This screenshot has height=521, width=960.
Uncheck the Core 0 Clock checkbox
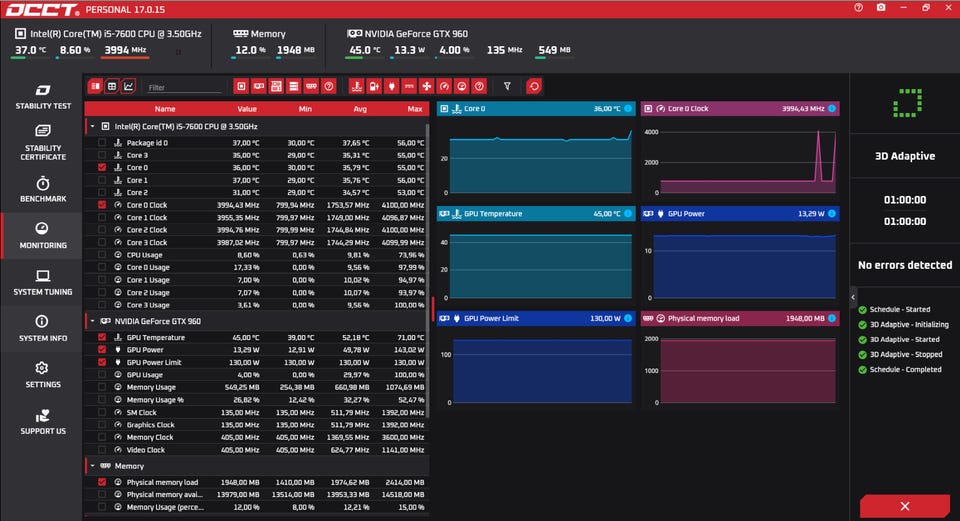[102, 204]
